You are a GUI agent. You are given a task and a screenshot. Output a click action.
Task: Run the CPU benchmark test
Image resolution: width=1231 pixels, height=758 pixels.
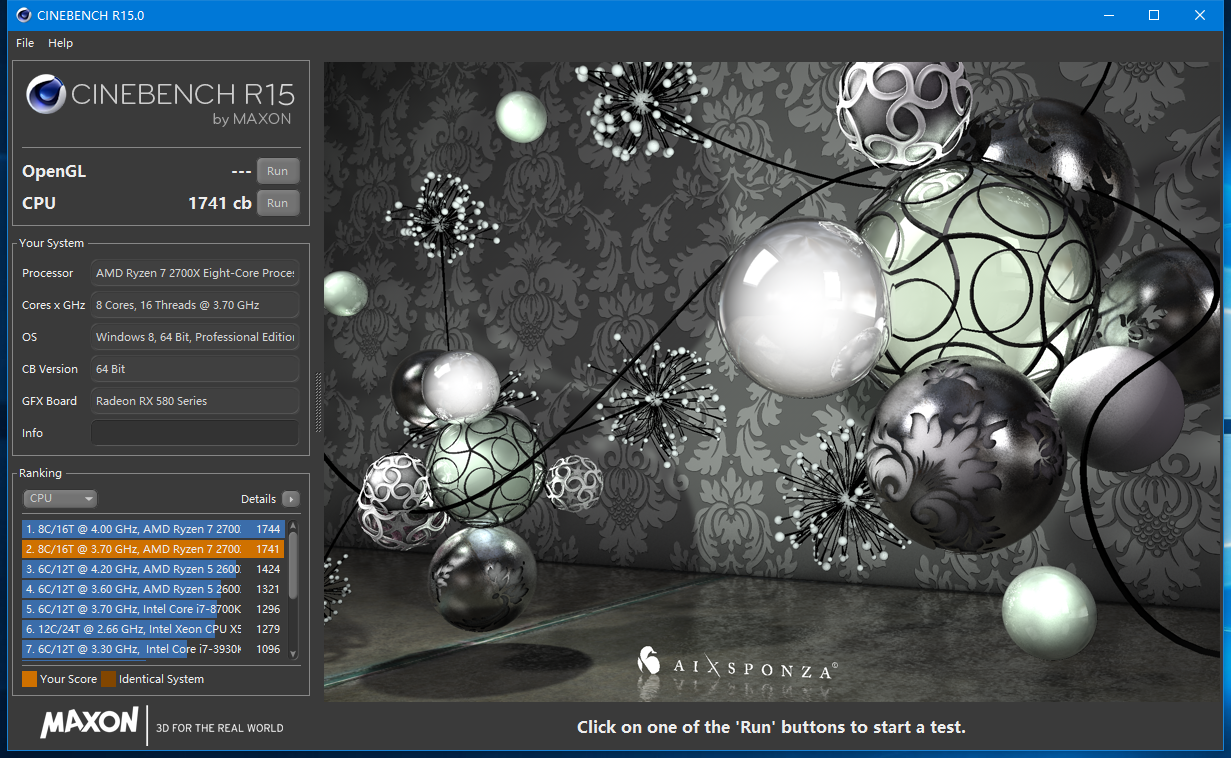(278, 203)
